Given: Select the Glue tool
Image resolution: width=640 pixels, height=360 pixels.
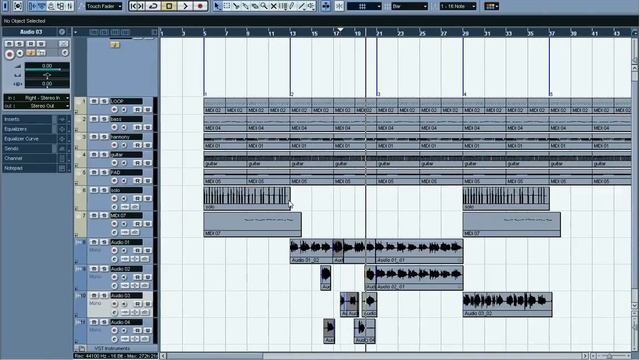Looking at the screenshot, I should [245, 6].
